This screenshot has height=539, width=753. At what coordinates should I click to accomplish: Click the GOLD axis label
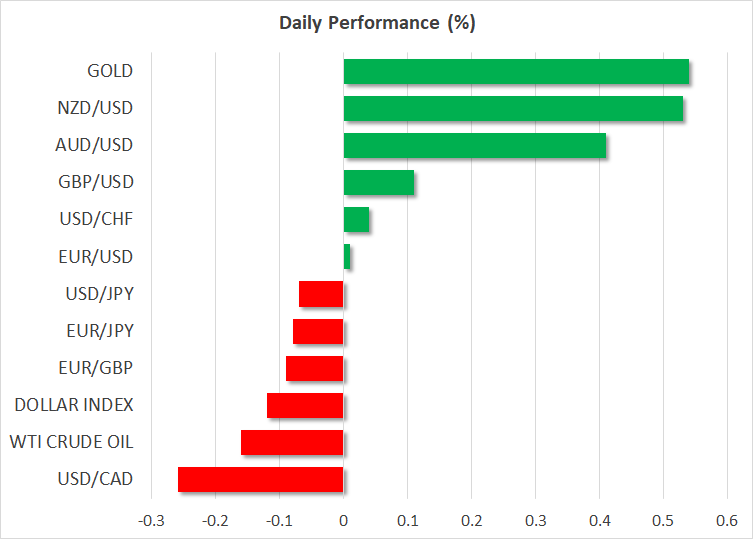coord(110,71)
